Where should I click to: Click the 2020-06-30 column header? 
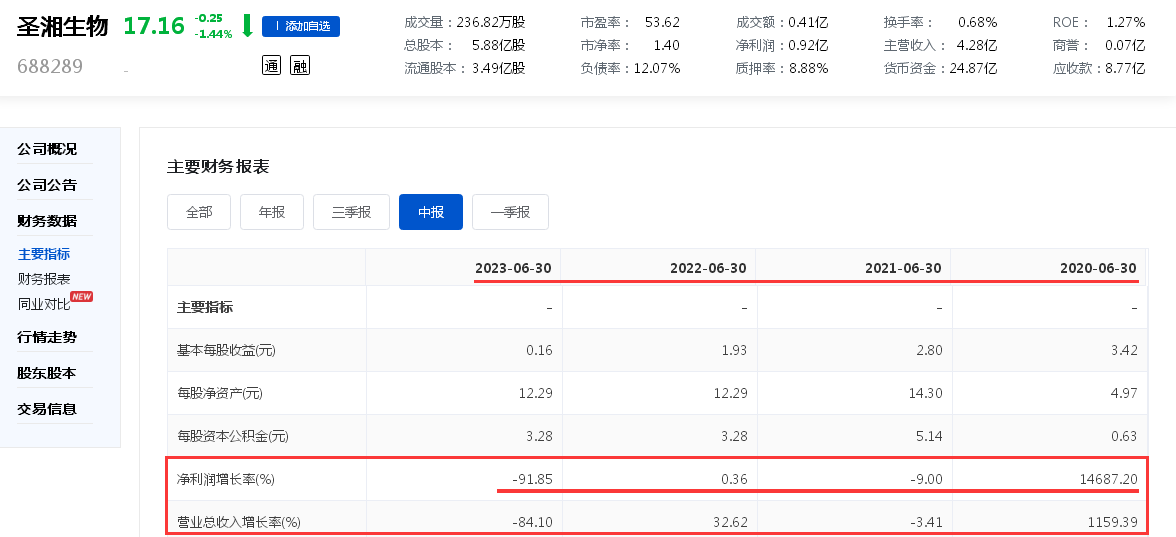coord(1098,268)
